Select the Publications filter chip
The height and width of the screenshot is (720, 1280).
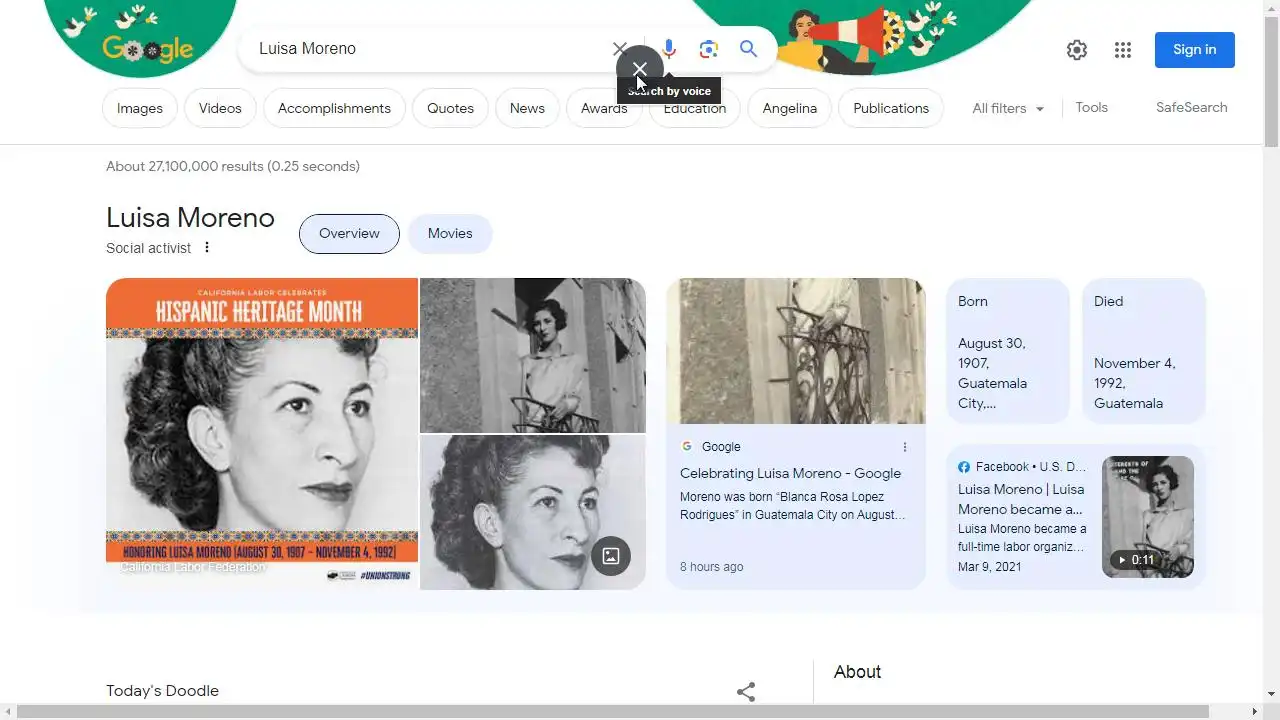click(x=891, y=108)
